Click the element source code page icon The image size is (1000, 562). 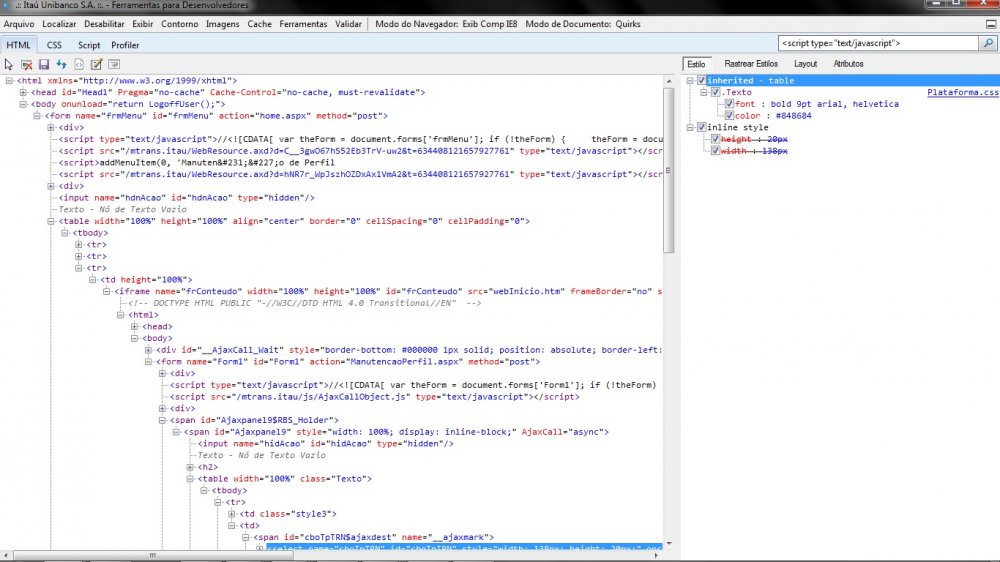[x=79, y=64]
